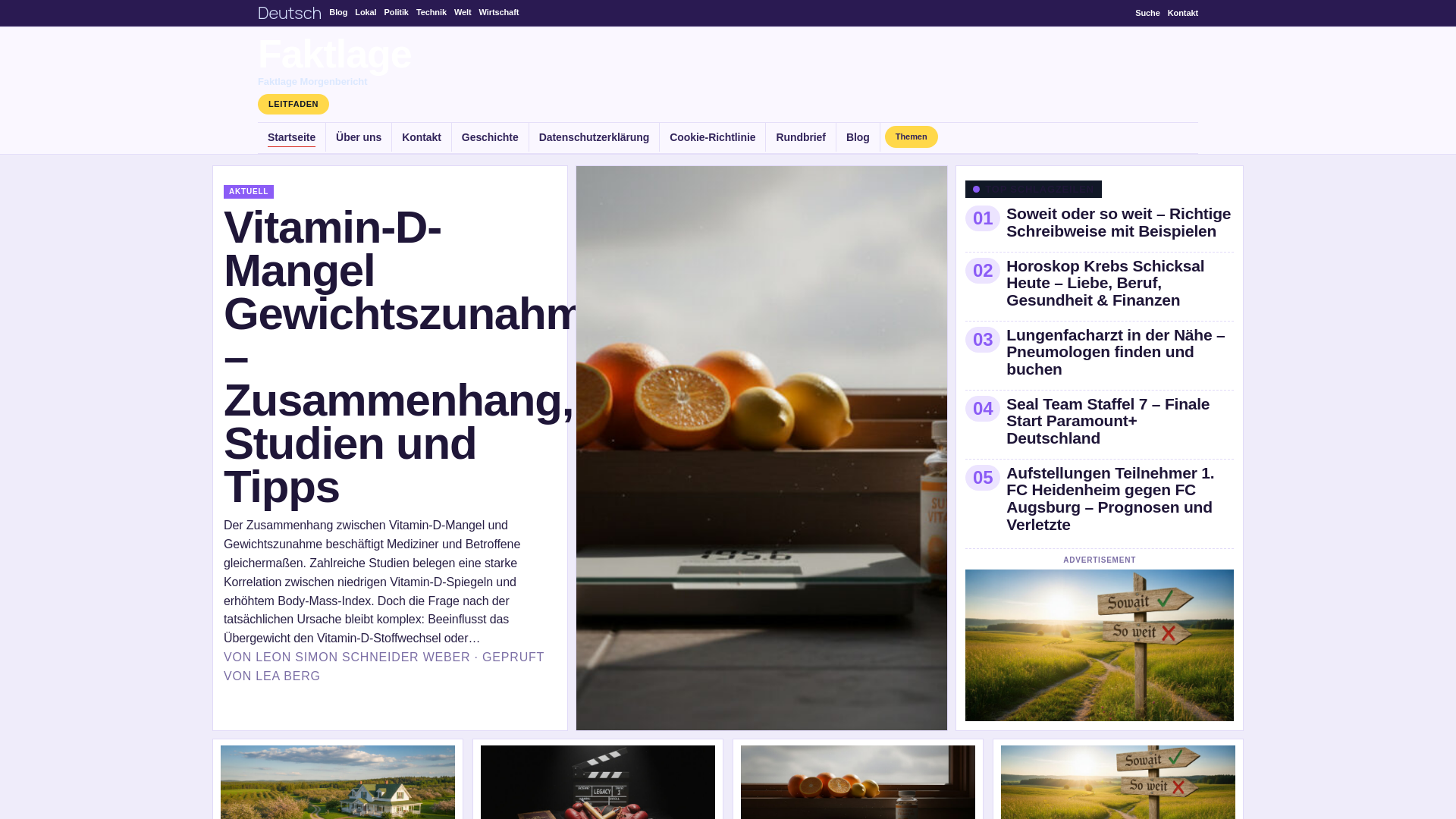Viewport: 1456px width, 819px height.
Task: Click Kontakt in the top bar
Action: coord(1183,13)
